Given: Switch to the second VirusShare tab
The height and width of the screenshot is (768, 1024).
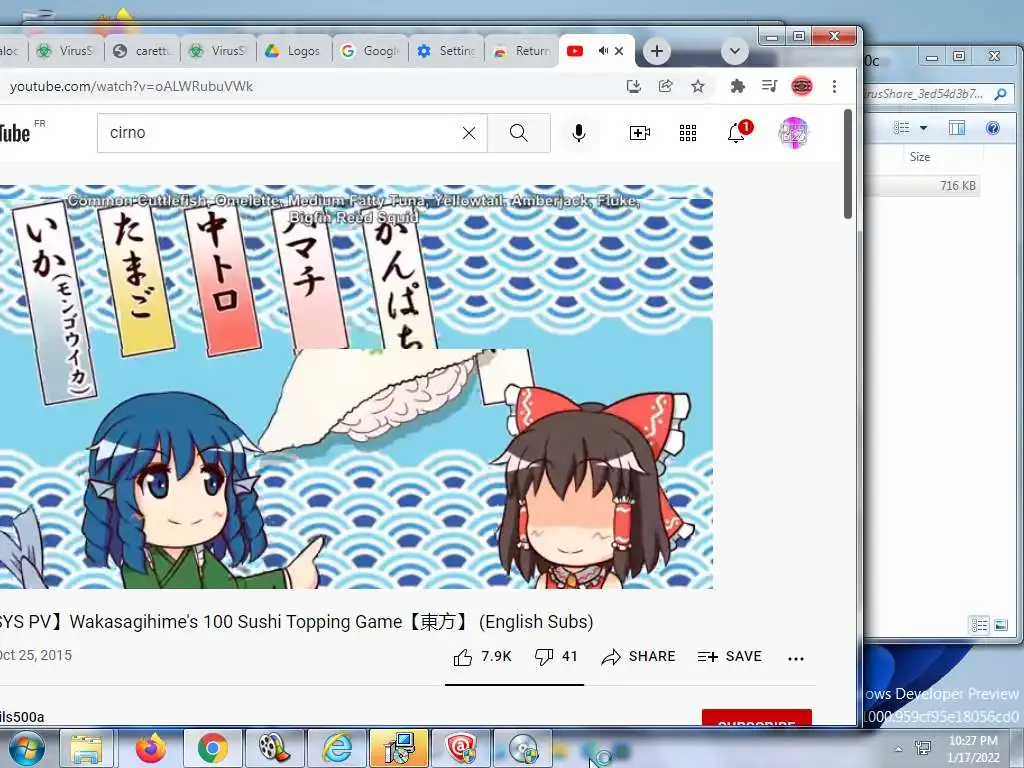Looking at the screenshot, I should [x=218, y=50].
